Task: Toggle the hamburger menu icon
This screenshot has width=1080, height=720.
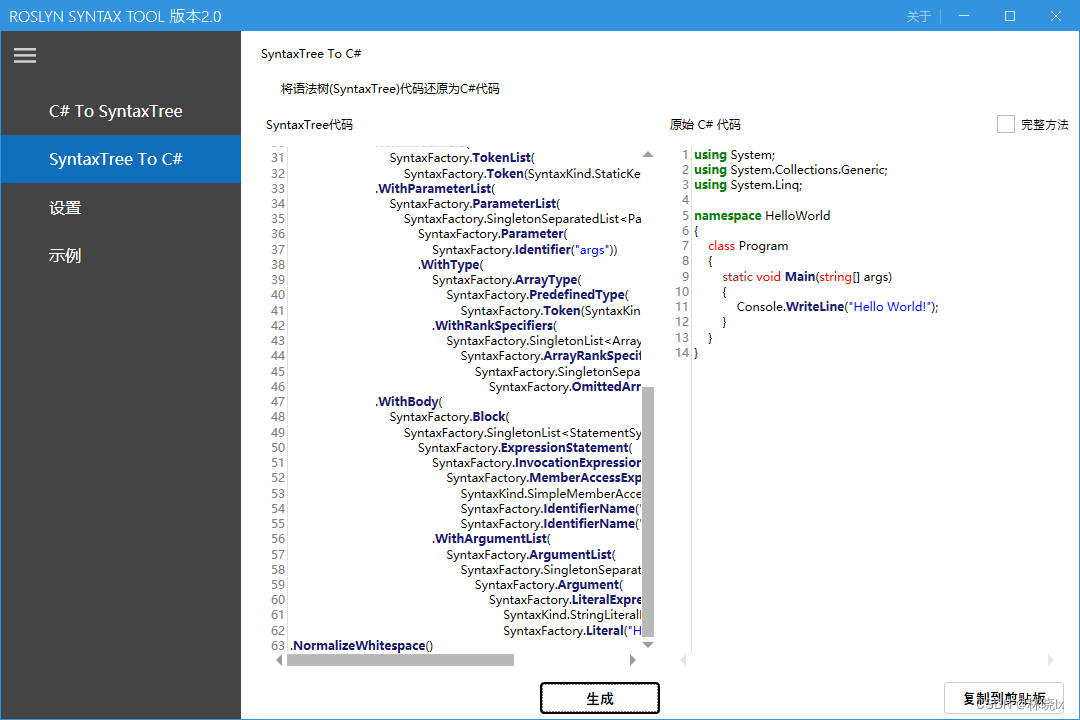Action: (25, 55)
